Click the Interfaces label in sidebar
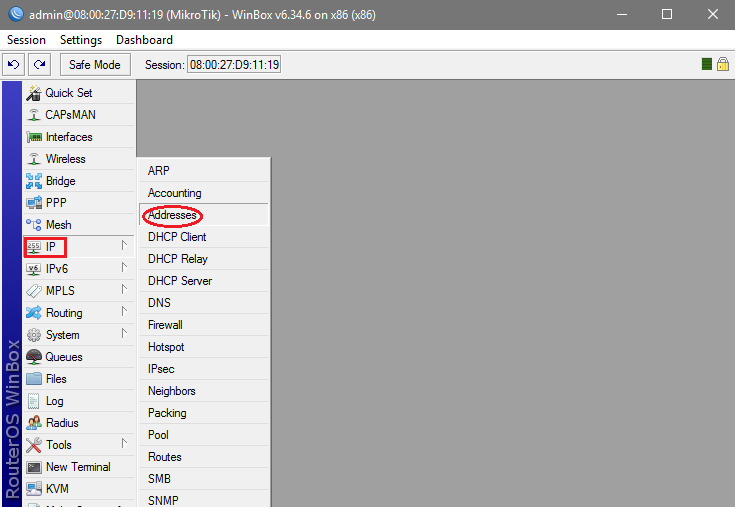The width and height of the screenshot is (735, 507). click(x=69, y=137)
